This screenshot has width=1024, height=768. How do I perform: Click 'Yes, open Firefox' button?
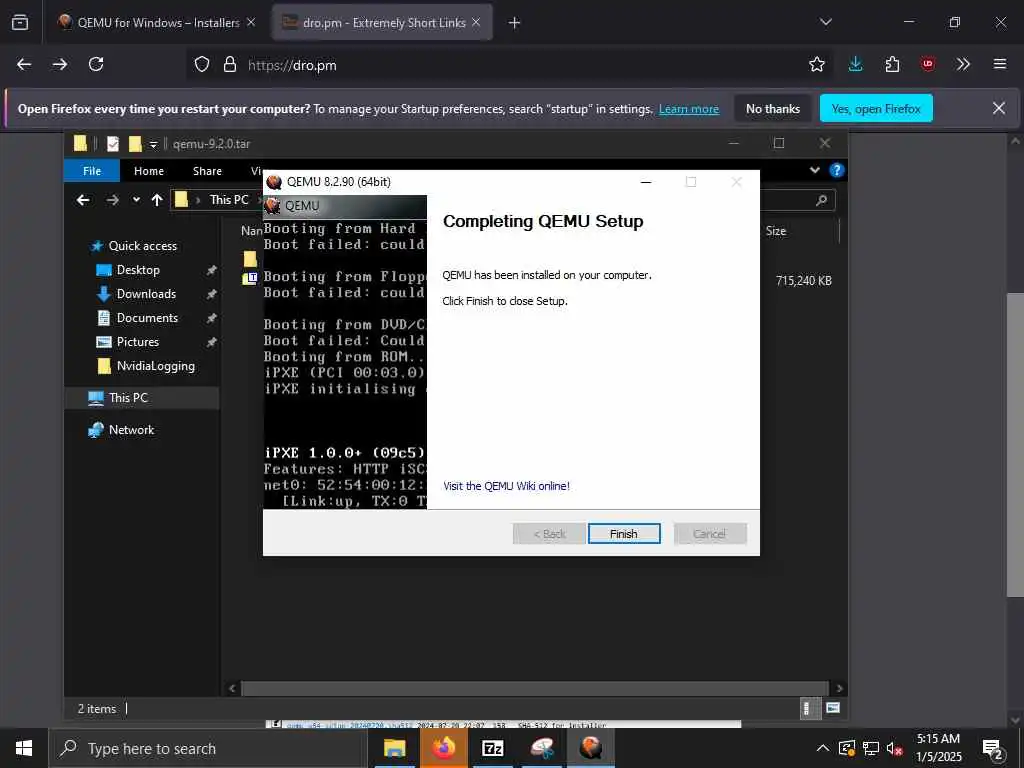(x=876, y=109)
